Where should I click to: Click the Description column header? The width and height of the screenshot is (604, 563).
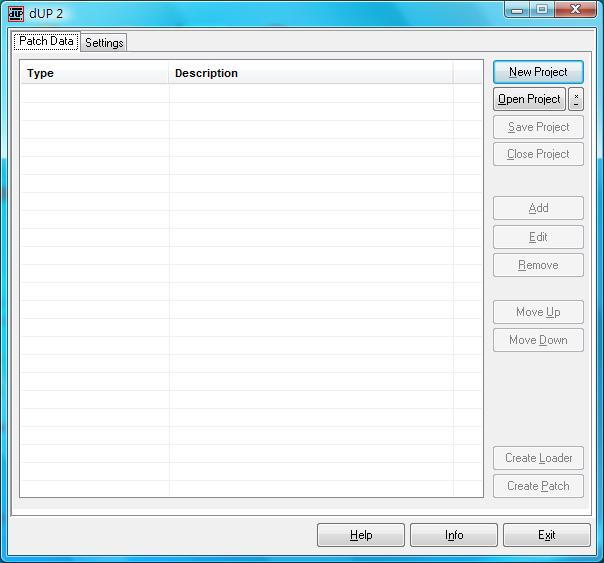pyautogui.click(x=310, y=73)
